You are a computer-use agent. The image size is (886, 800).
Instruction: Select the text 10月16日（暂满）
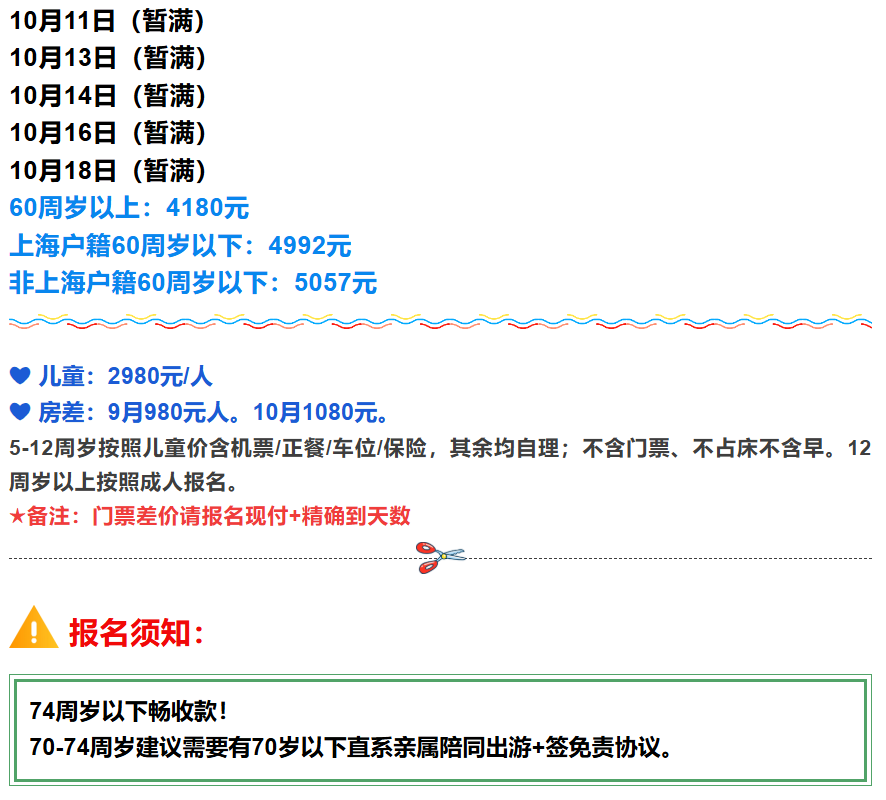point(108,133)
